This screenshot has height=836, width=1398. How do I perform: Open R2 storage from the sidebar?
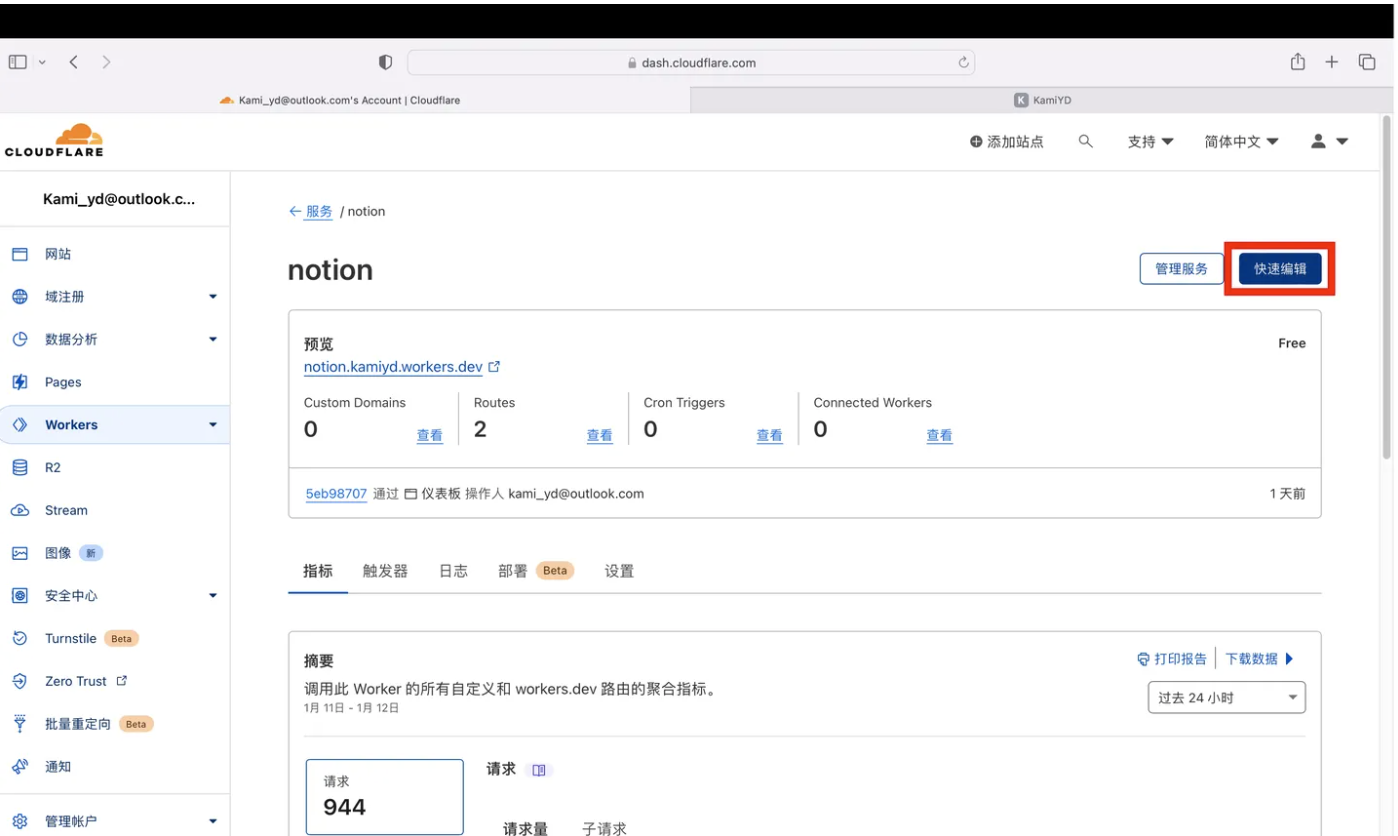53,467
